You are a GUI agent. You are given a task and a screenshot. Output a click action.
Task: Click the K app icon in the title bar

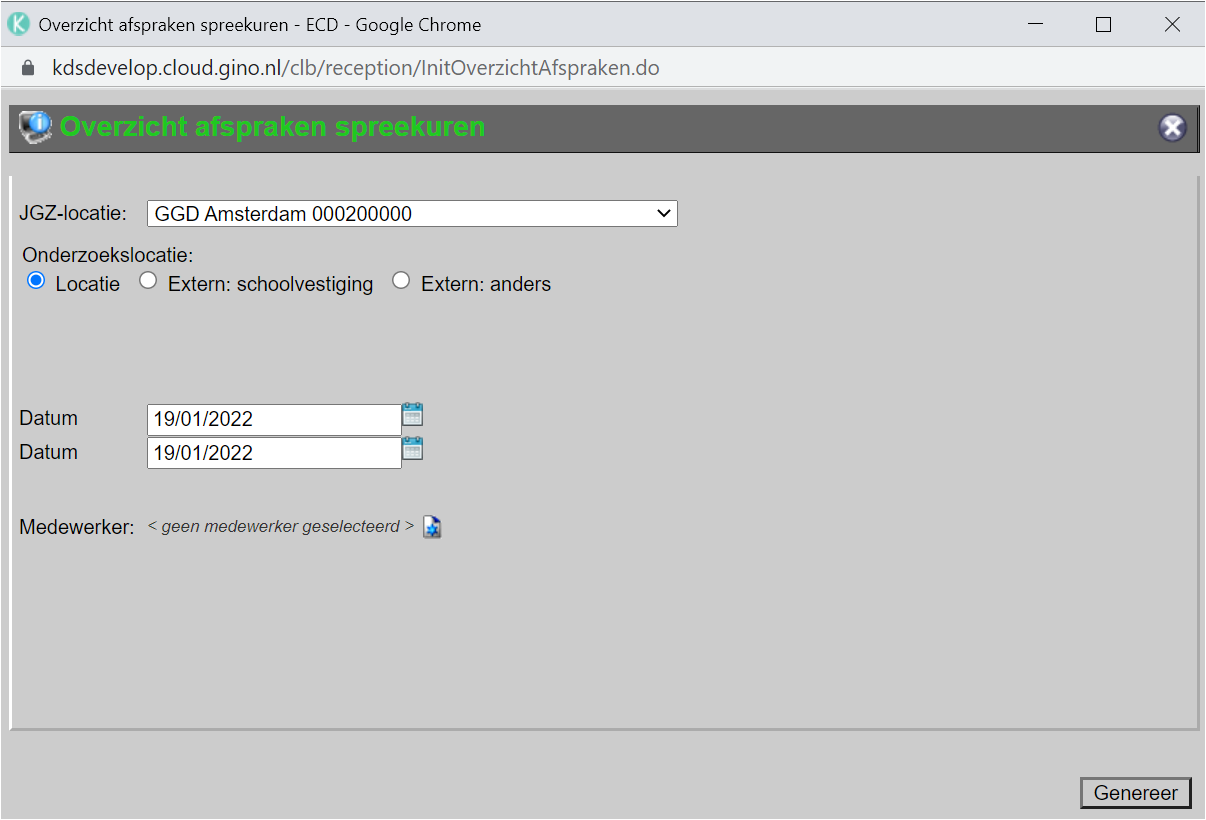[18, 25]
